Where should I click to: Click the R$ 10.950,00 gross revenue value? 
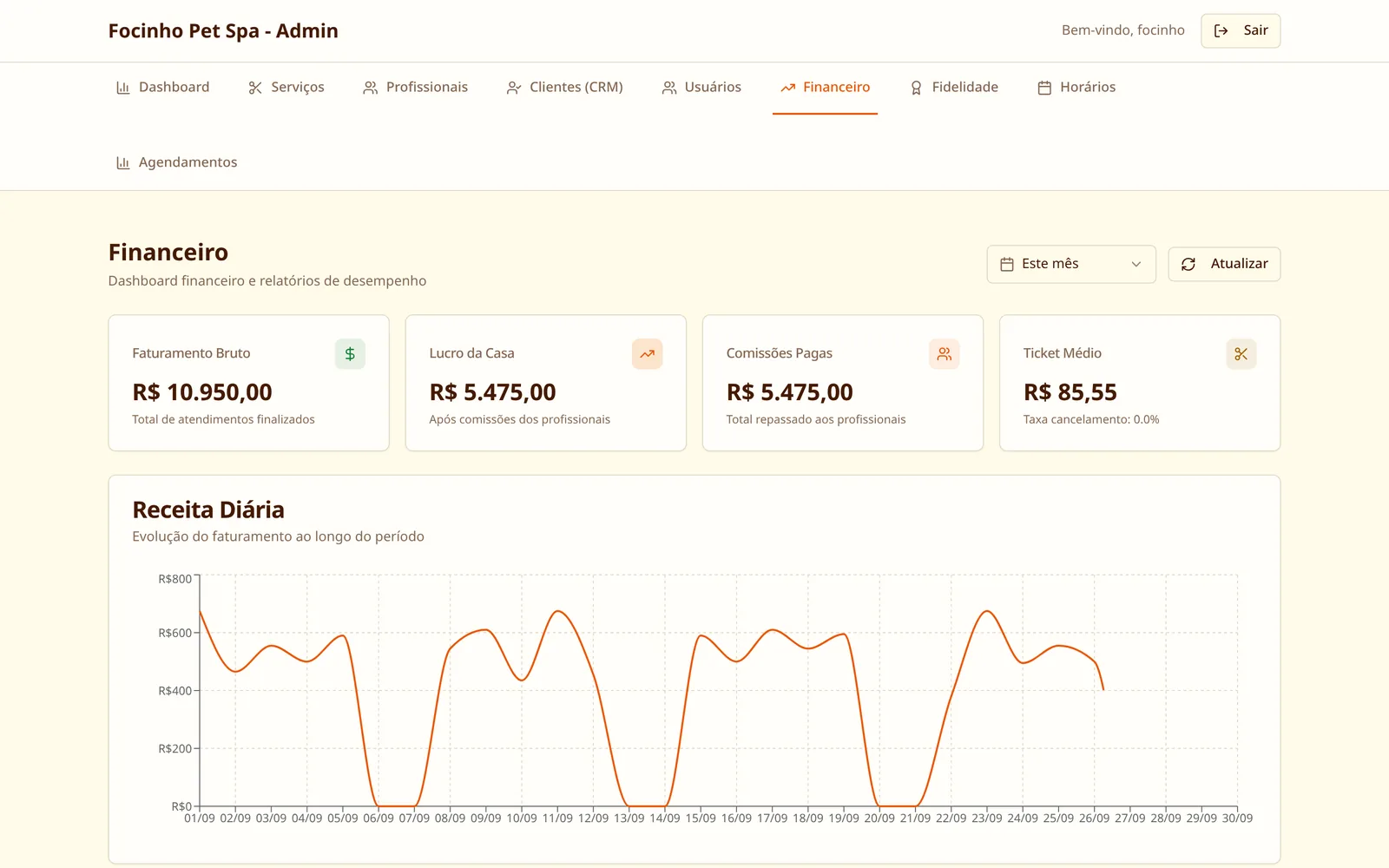[x=202, y=392]
